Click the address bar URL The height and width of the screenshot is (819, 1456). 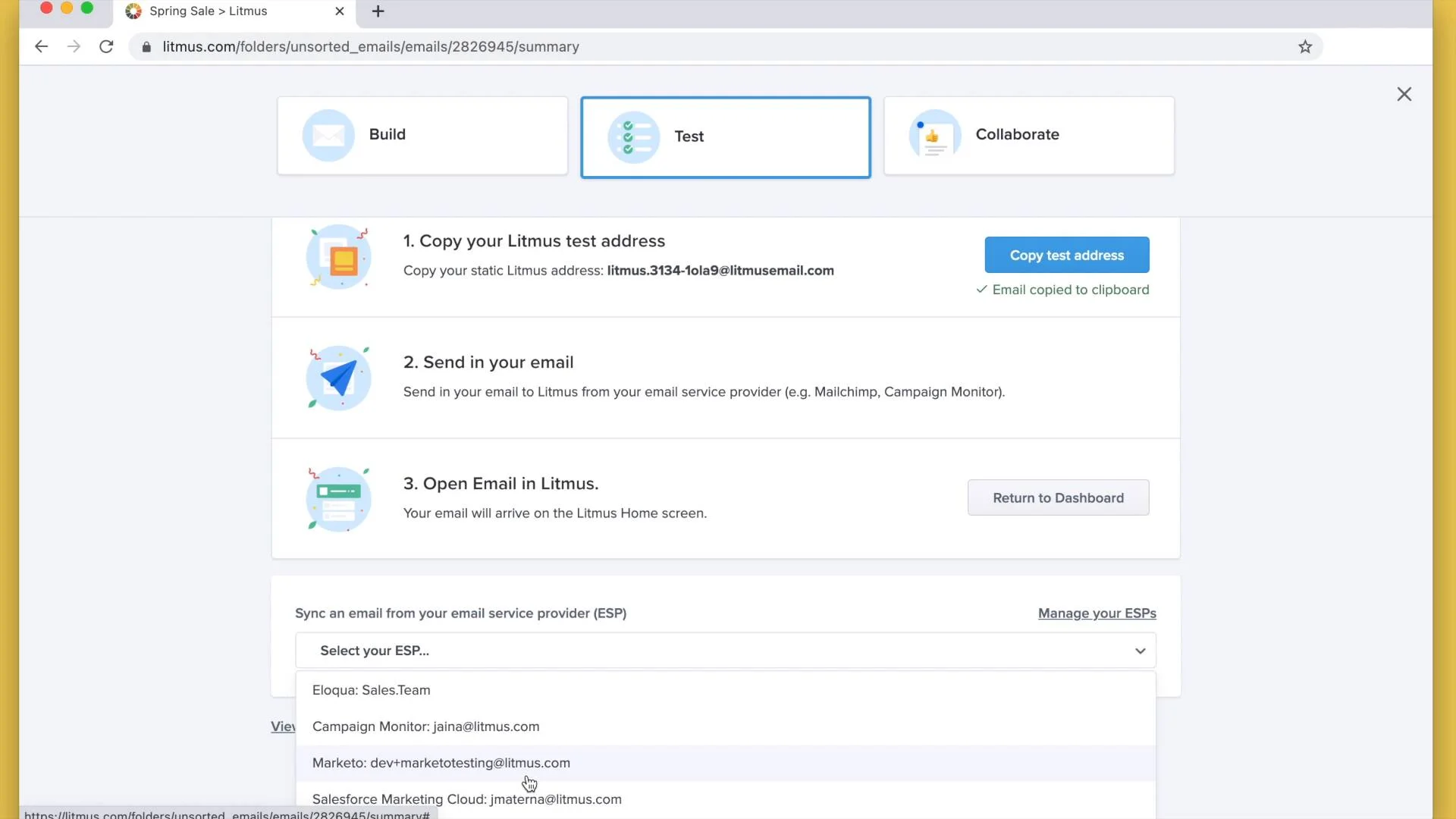tap(371, 47)
